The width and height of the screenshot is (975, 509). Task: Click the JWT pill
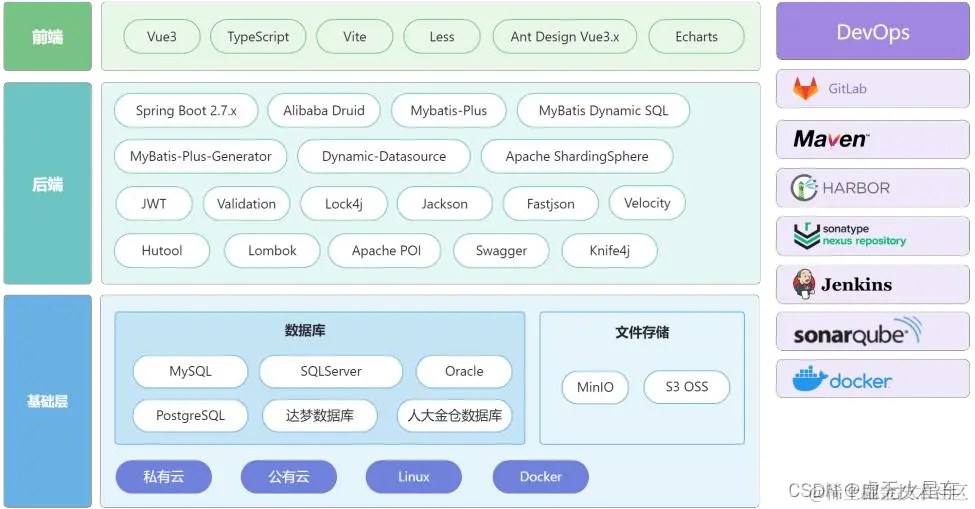pyautogui.click(x=154, y=203)
